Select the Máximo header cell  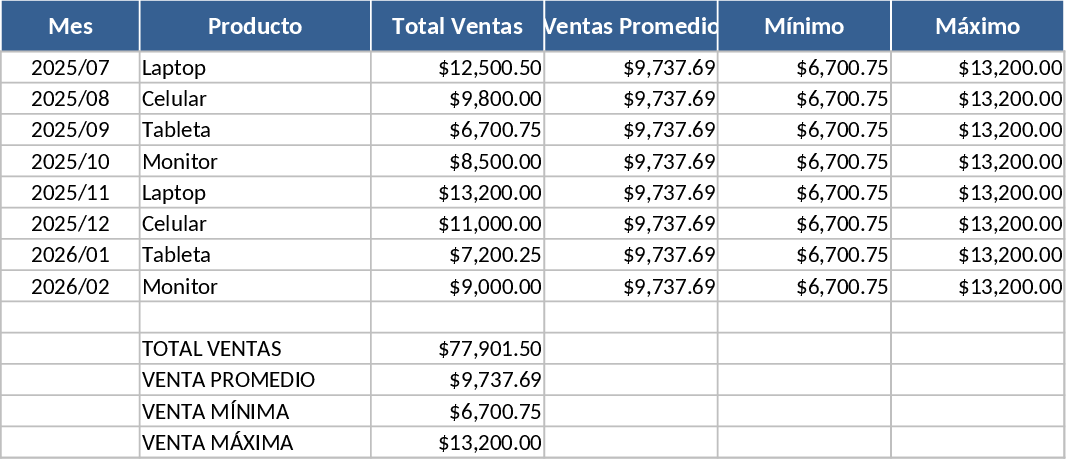[x=977, y=26]
